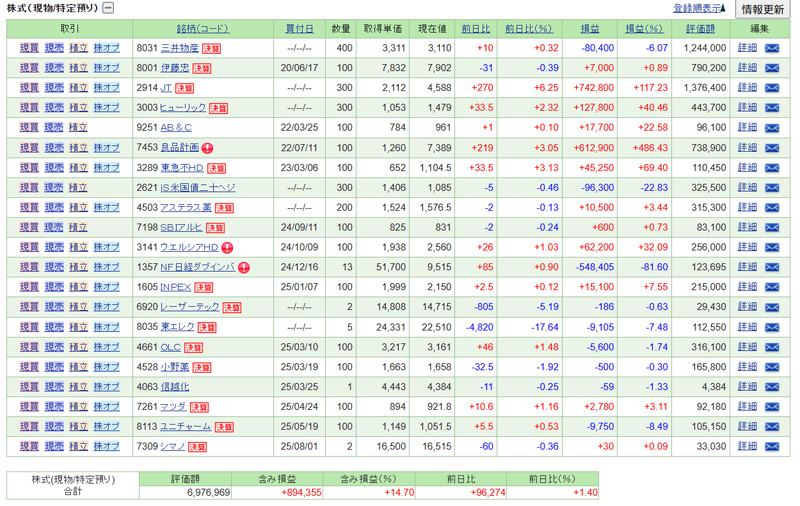
Task: Sort table by 損益(%) header
Action: [644, 29]
